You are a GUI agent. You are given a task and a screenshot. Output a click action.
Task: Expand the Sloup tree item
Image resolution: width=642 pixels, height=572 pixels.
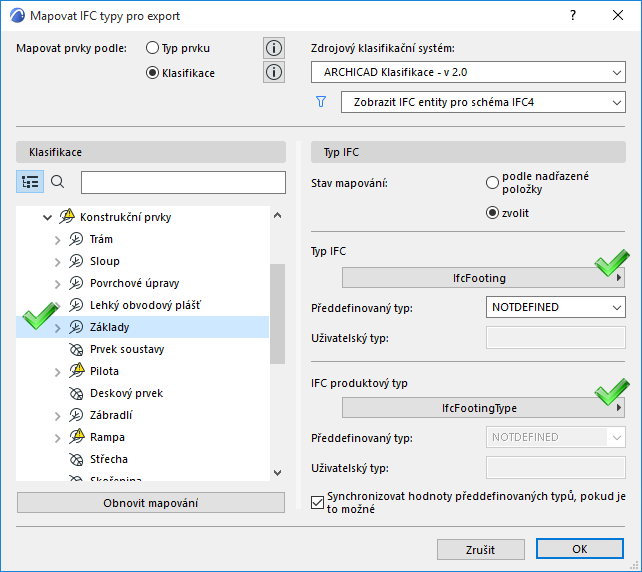tap(57, 261)
